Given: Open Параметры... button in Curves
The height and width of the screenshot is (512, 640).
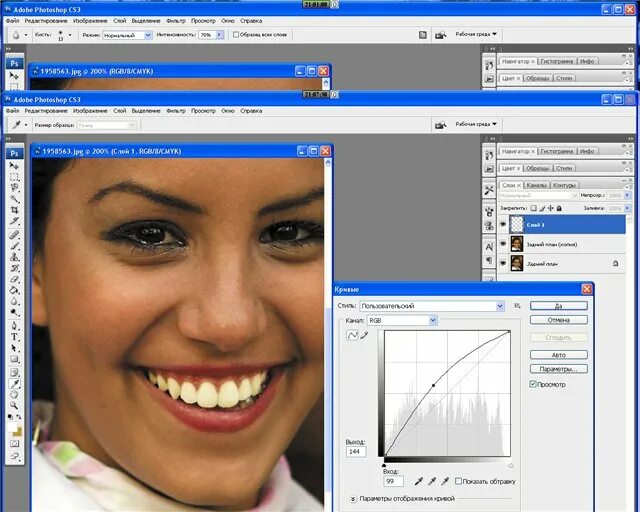Looking at the screenshot, I should tap(558, 369).
